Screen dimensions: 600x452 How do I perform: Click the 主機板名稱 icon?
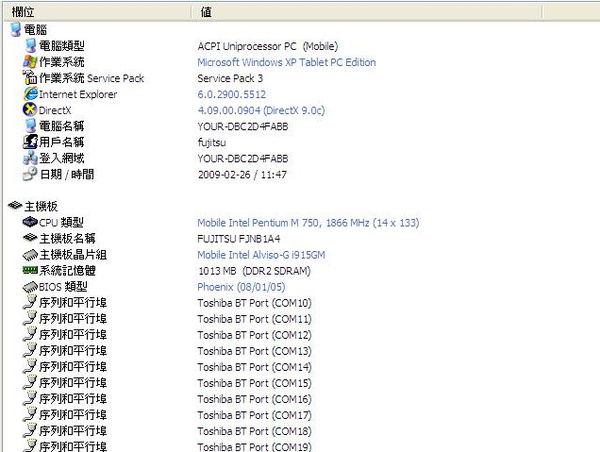click(30, 238)
